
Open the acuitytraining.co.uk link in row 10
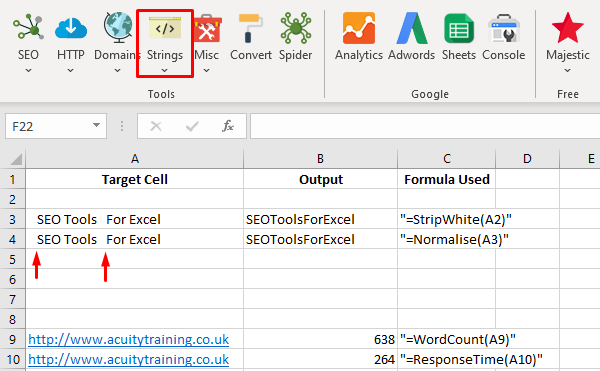[129, 360]
